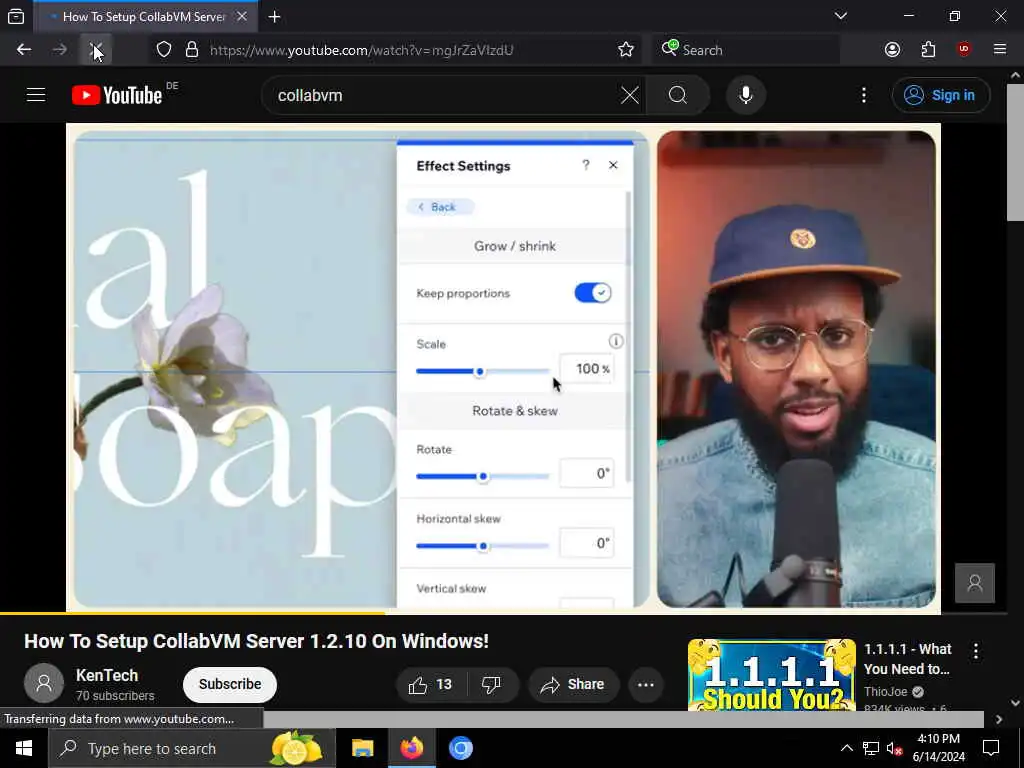Screen dimensions: 1024x768
Task: Click the 70 subscribers text
Action: pyautogui.click(x=115, y=696)
